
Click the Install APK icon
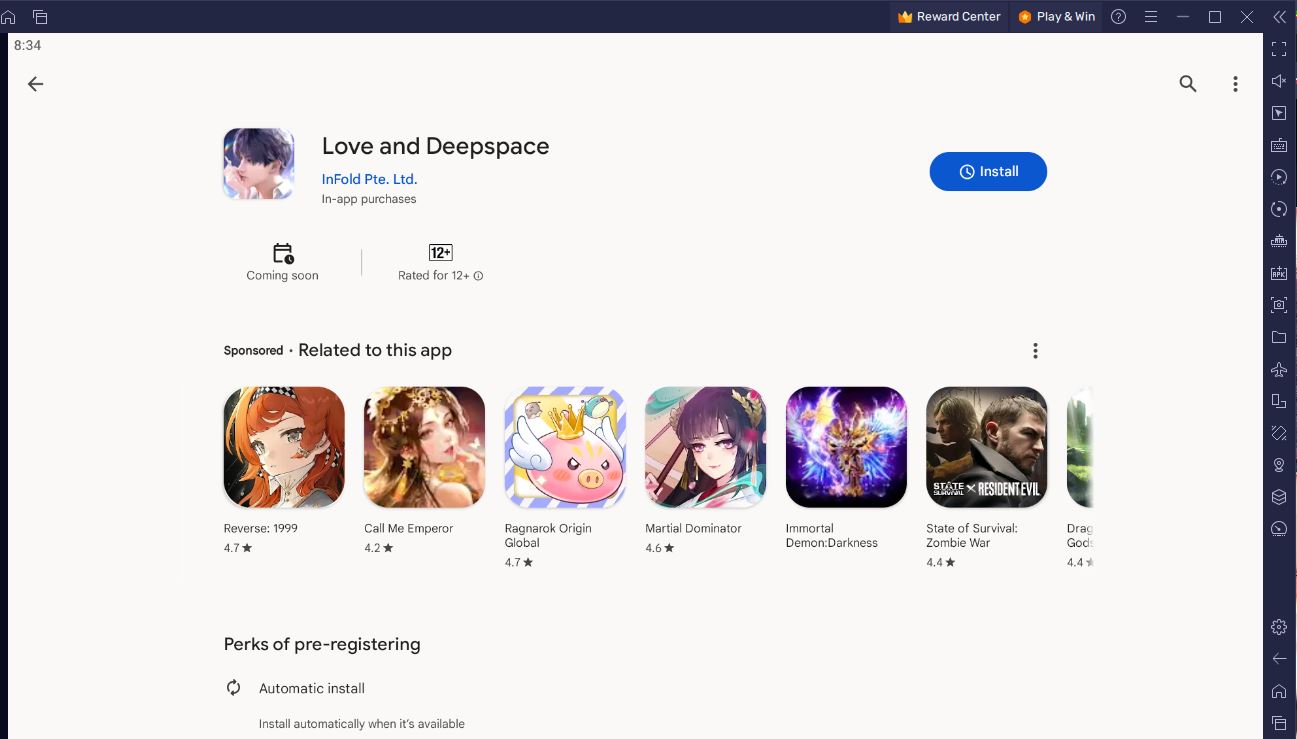click(x=1279, y=273)
